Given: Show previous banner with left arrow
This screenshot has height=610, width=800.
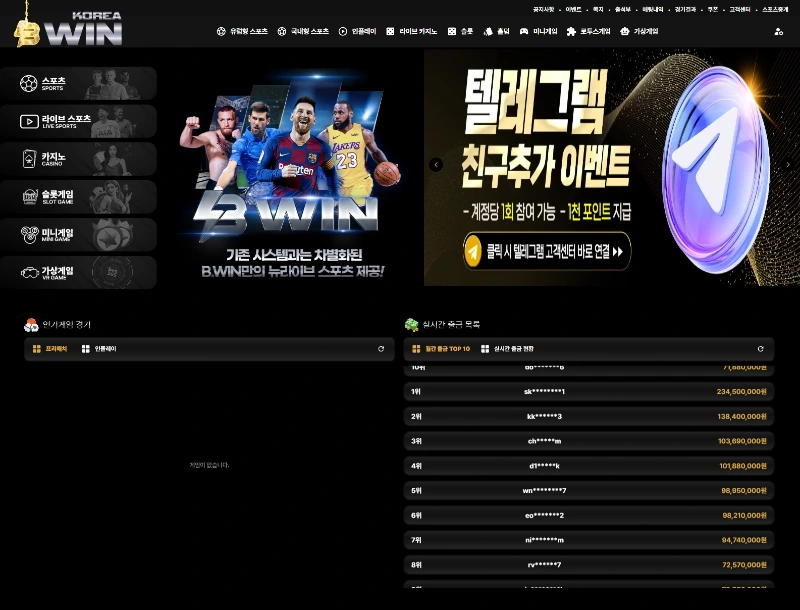Looking at the screenshot, I should (x=436, y=165).
